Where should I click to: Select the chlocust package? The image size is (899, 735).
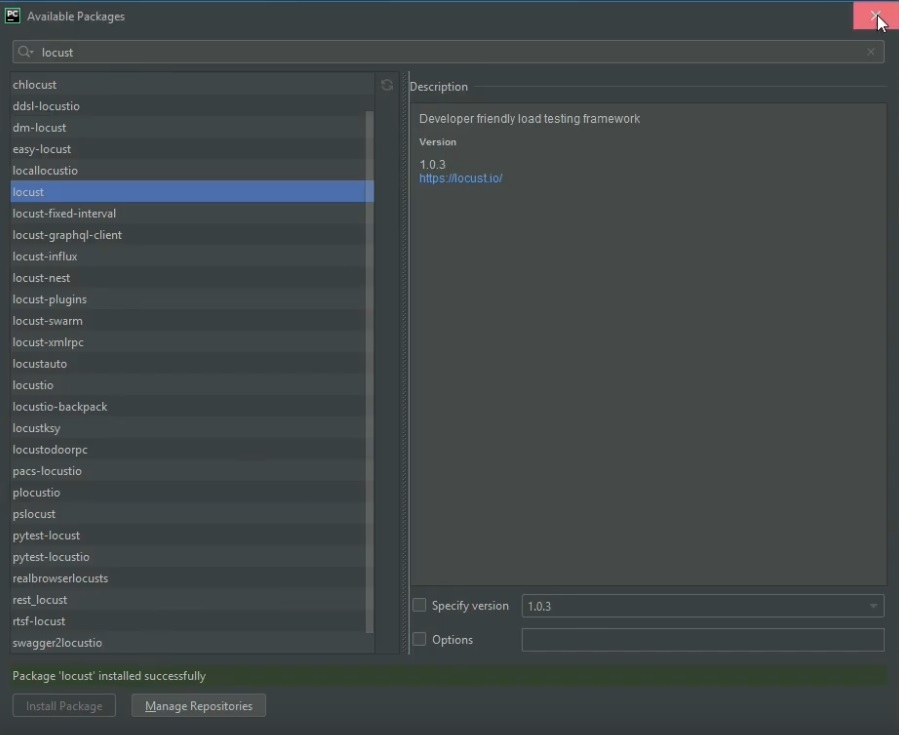[192, 85]
